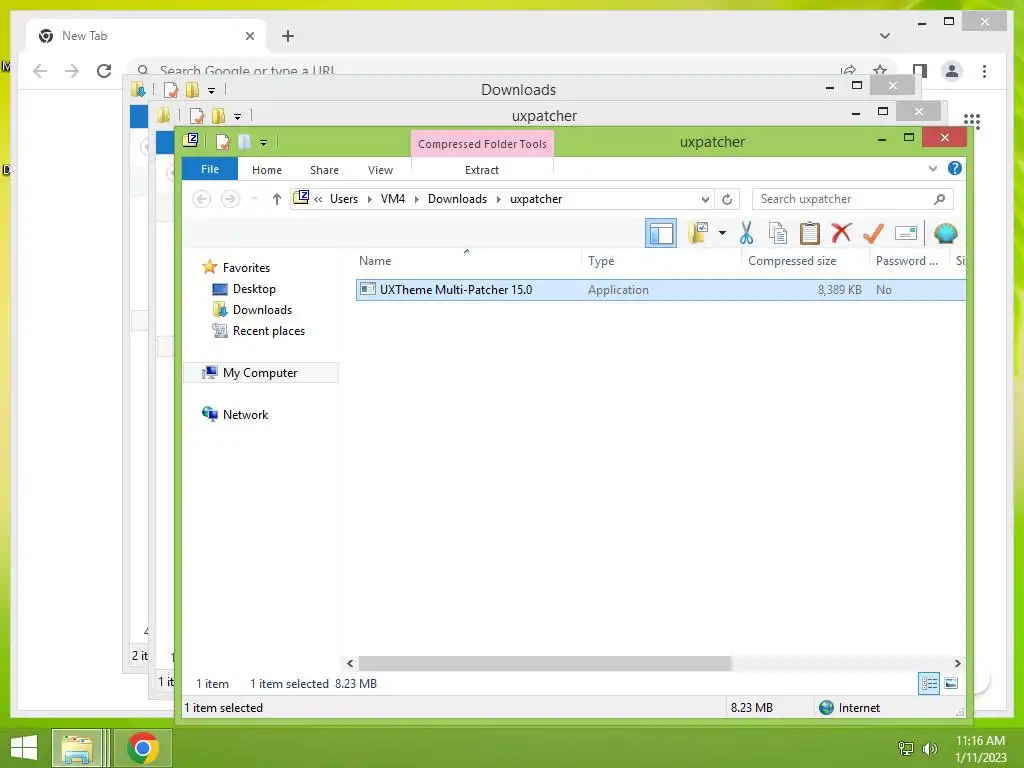Screen dimensions: 1024x768
Task: Open the Windows Start button
Action: (x=24, y=748)
